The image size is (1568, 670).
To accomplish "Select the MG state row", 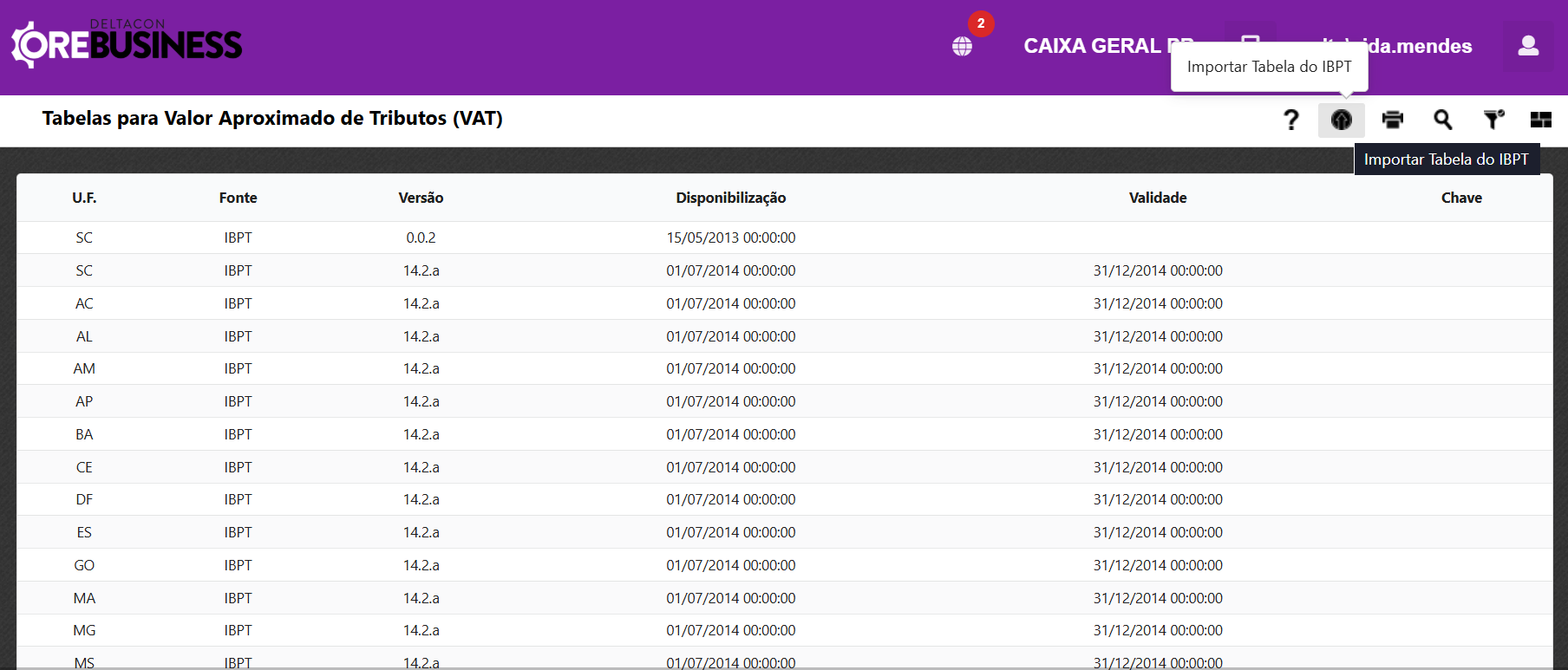I will click(x=84, y=630).
